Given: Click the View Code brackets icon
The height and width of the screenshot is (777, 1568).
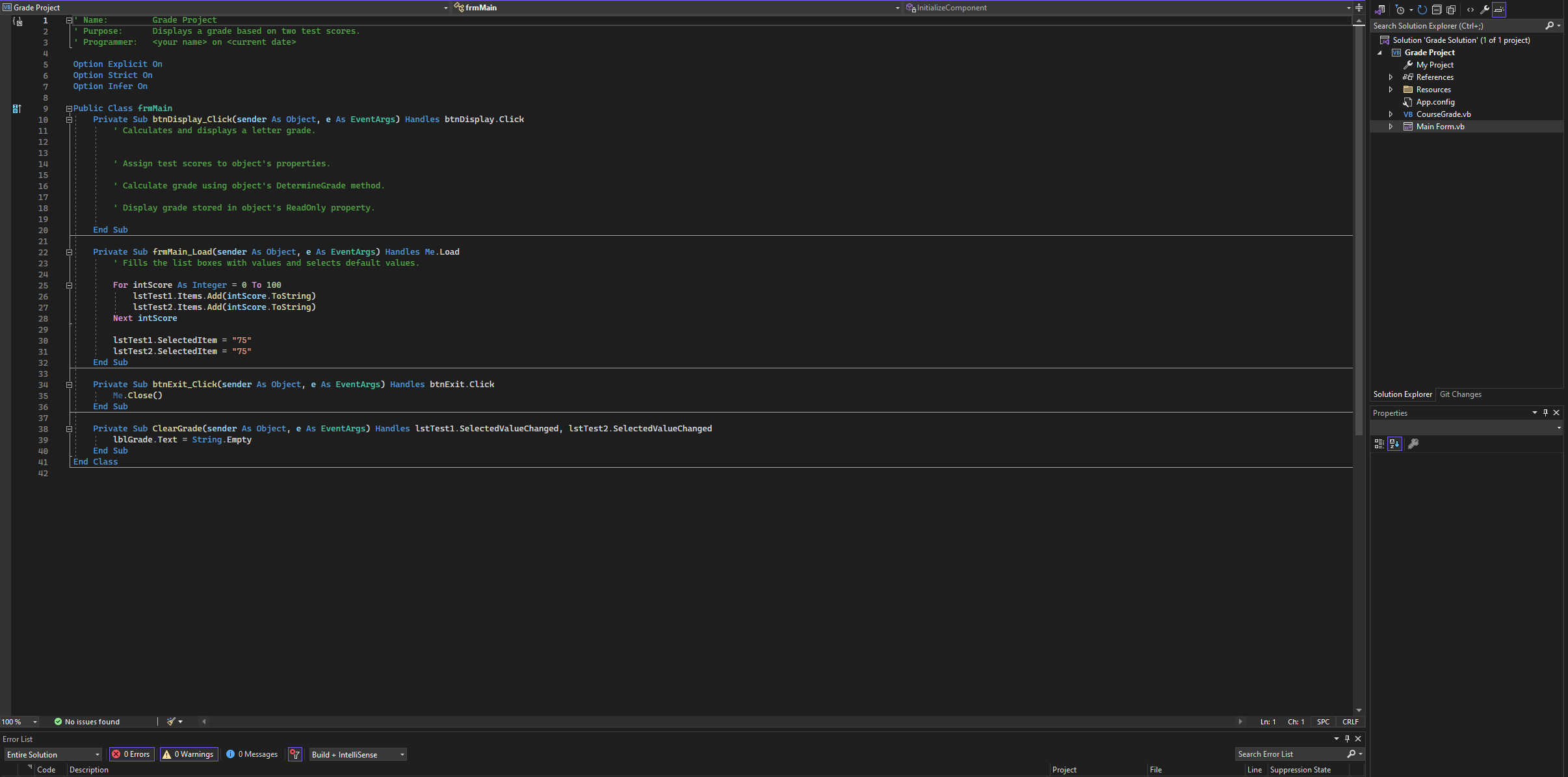Looking at the screenshot, I should click(x=1470, y=9).
